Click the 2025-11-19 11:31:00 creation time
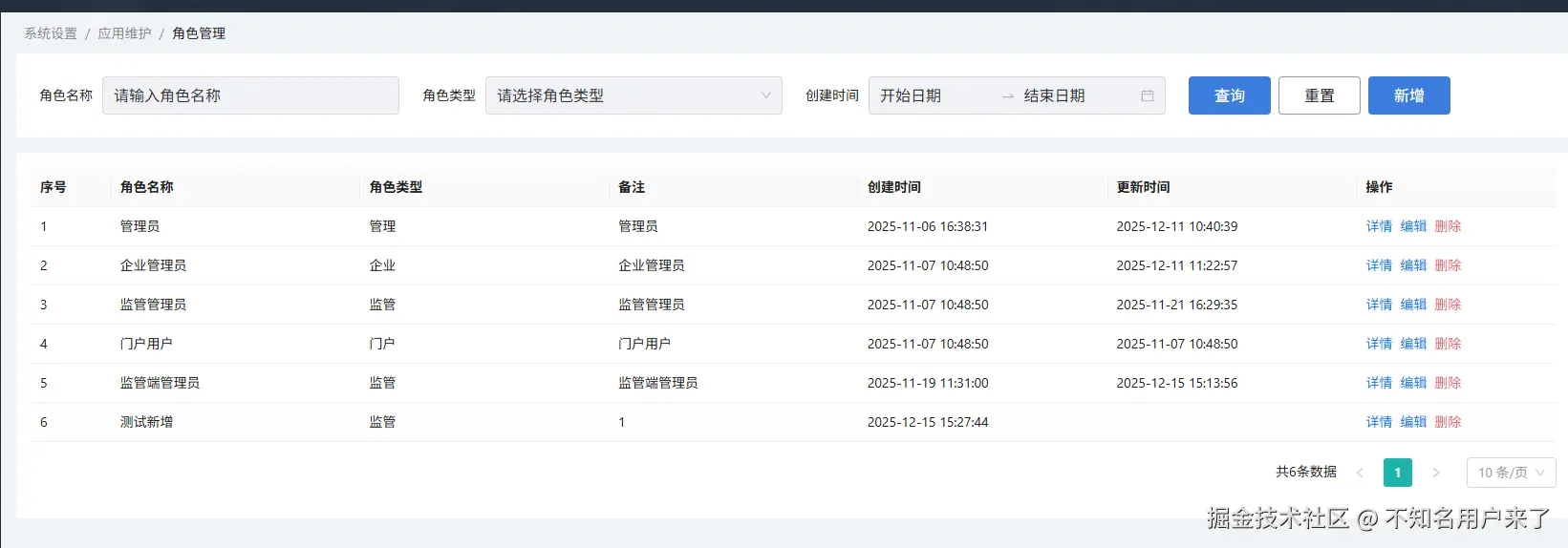Viewport: 1568px width, 548px height. click(x=928, y=383)
